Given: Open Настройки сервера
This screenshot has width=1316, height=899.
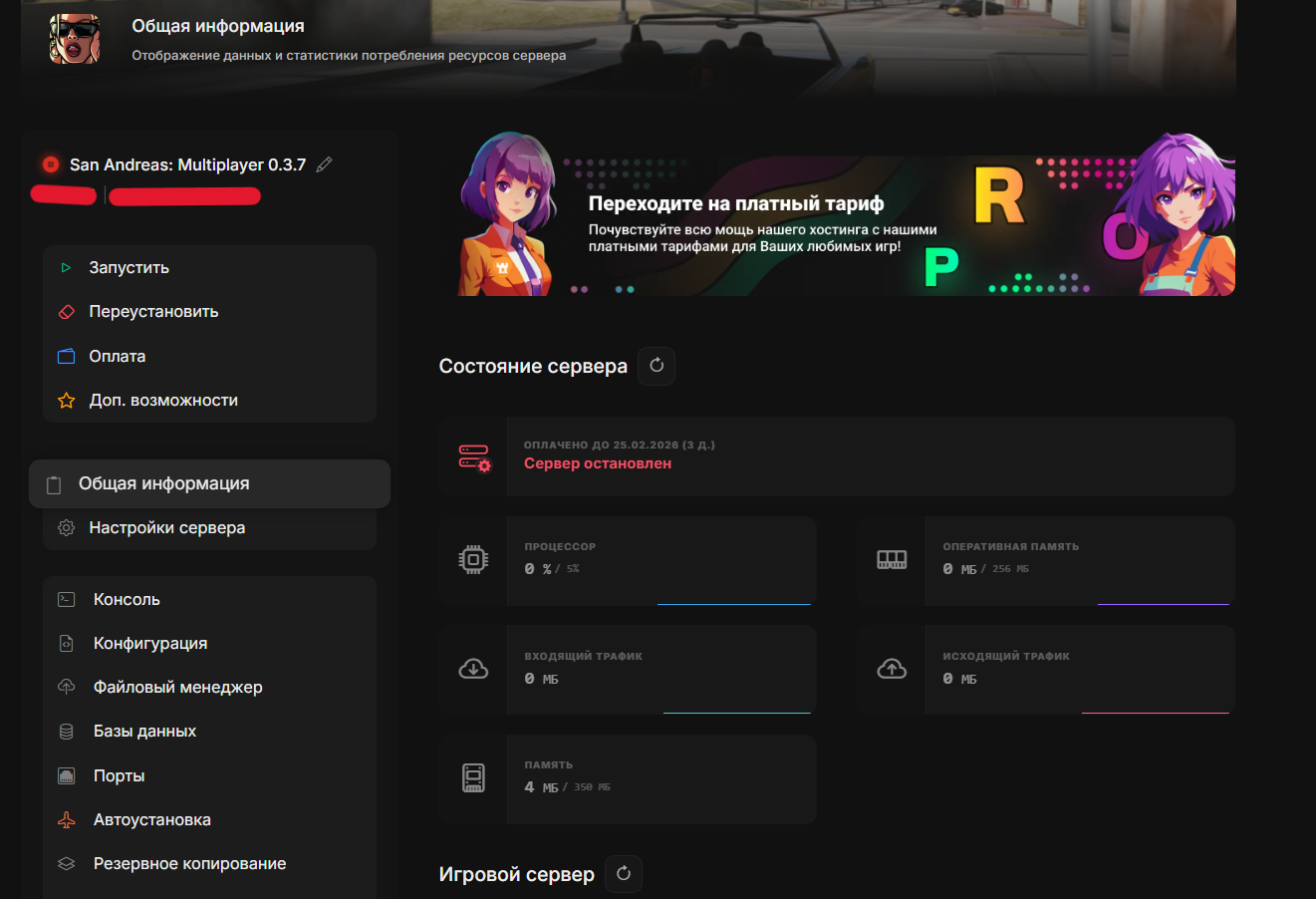Looking at the screenshot, I should click(166, 528).
